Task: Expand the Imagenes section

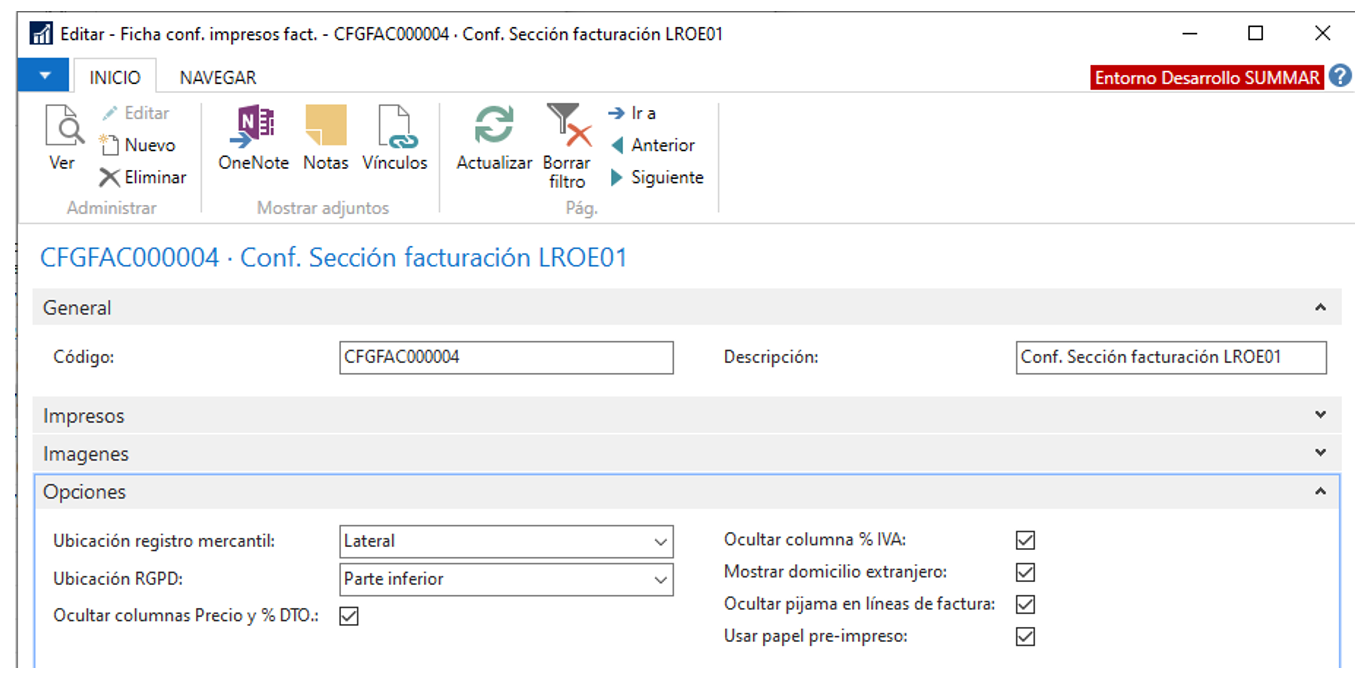Action: [x=1320, y=453]
